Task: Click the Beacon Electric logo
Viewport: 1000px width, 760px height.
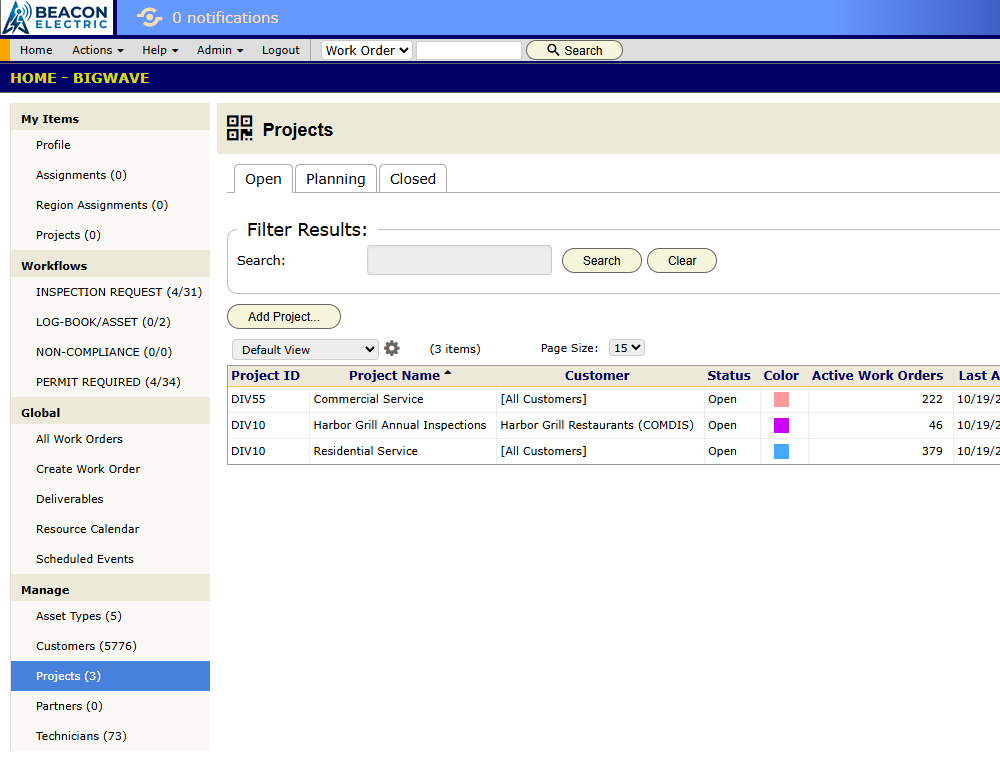Action: click(x=56, y=17)
